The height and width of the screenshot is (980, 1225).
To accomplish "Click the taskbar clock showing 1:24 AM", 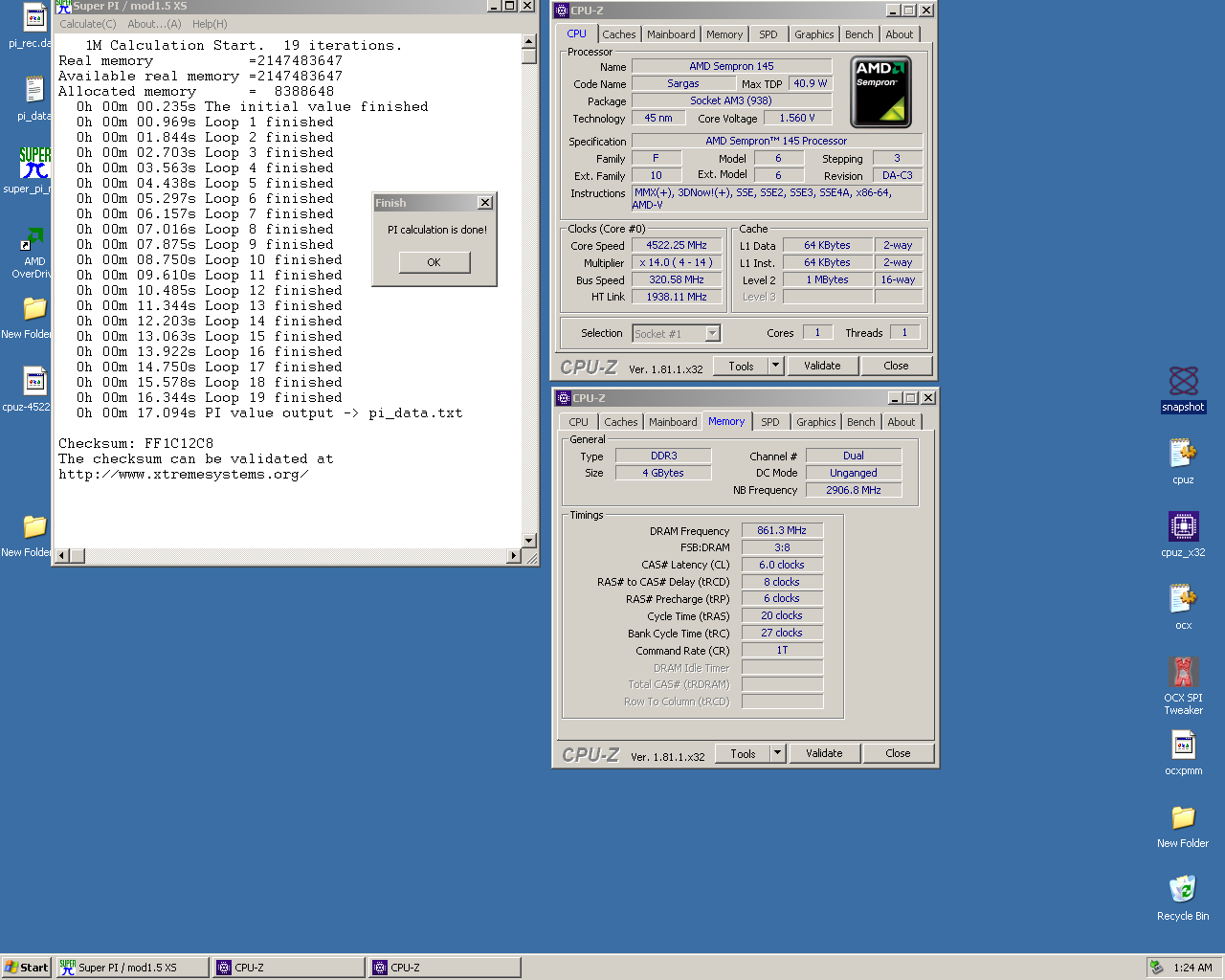I will click(1192, 968).
